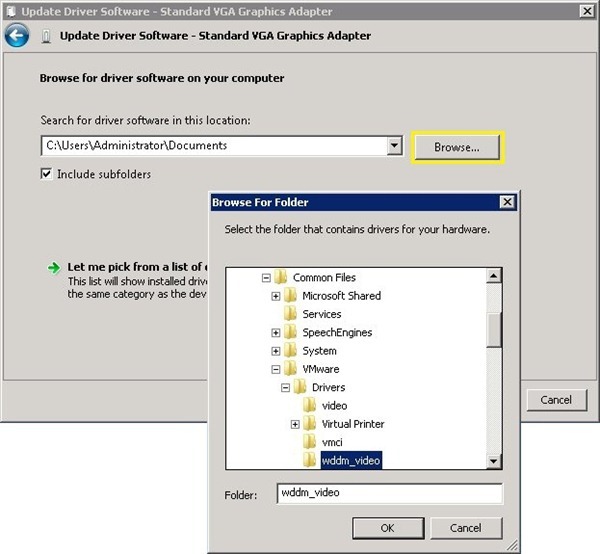Image resolution: width=600 pixels, height=554 pixels.
Task: Expand the SpeechEngines folder node
Action: [276, 332]
